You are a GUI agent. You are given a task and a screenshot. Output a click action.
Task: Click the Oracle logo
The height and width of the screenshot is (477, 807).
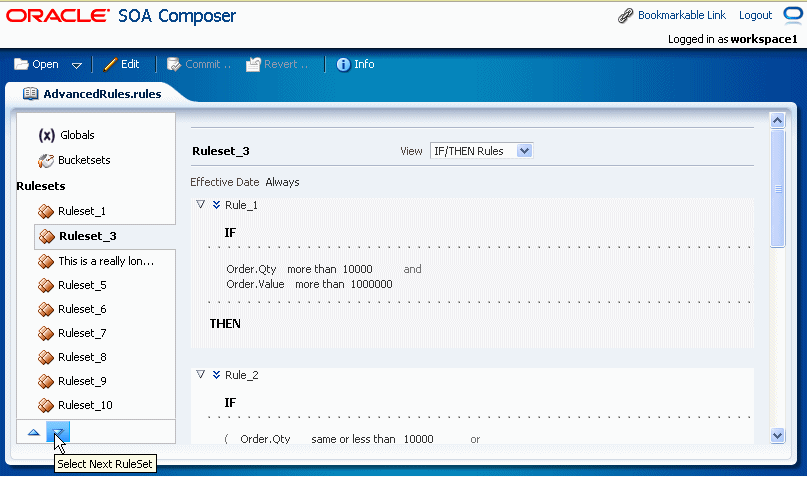[x=58, y=15]
